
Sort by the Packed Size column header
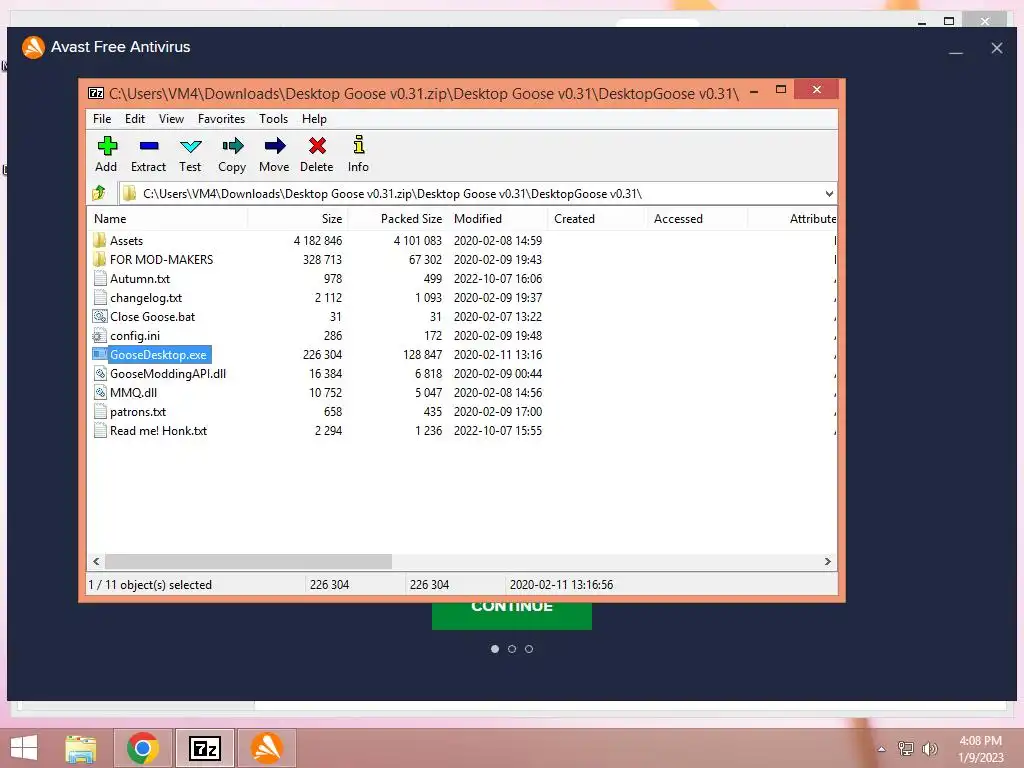coord(397,219)
